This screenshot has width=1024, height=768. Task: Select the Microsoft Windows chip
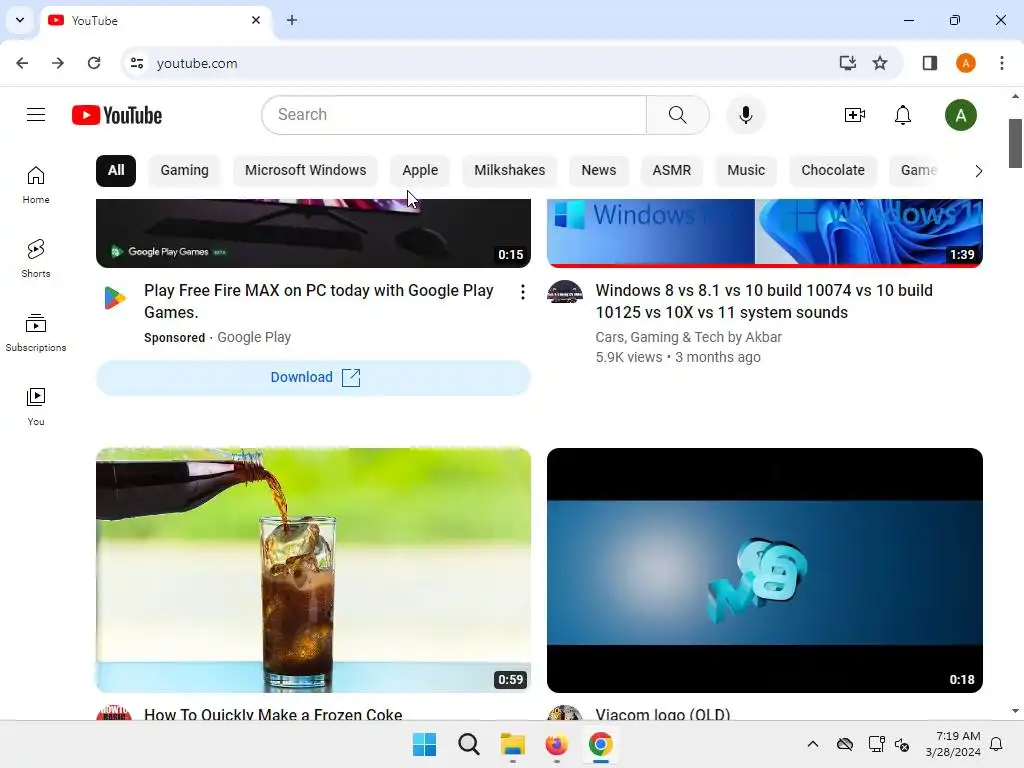(x=306, y=170)
